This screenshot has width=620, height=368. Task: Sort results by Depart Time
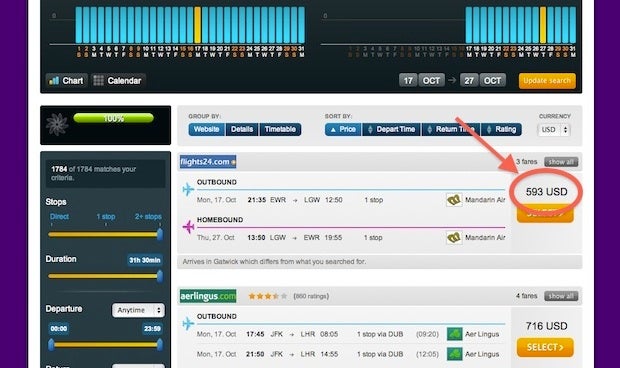tap(391, 129)
